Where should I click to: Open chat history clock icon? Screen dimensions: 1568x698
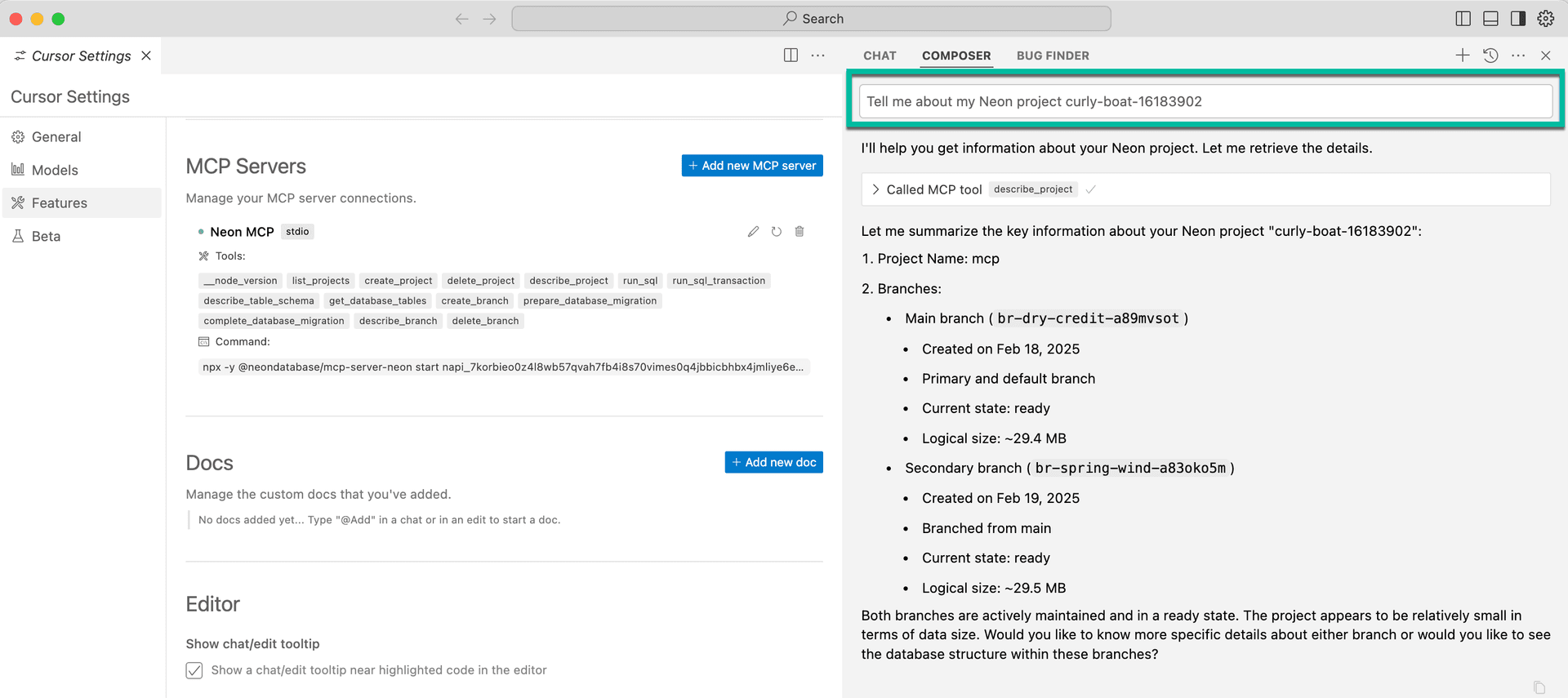click(x=1490, y=56)
